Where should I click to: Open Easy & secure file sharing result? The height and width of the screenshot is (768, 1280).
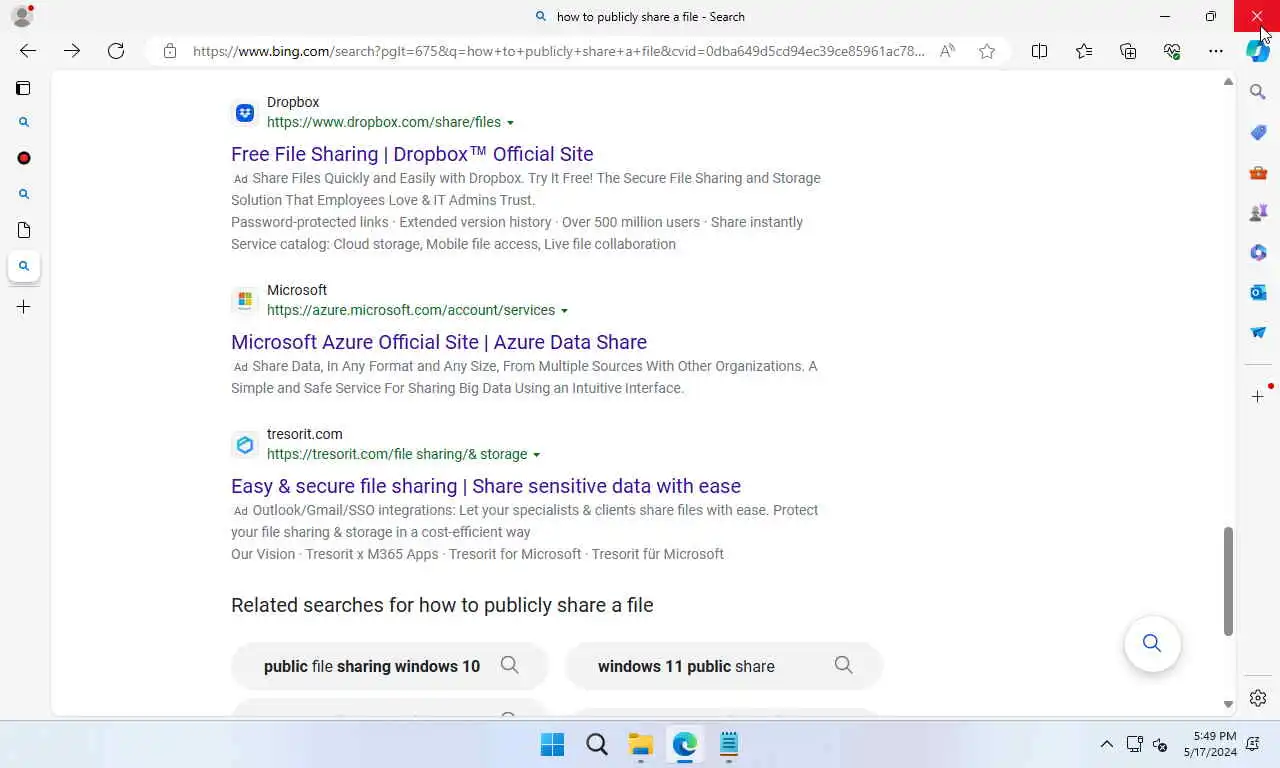click(x=486, y=486)
